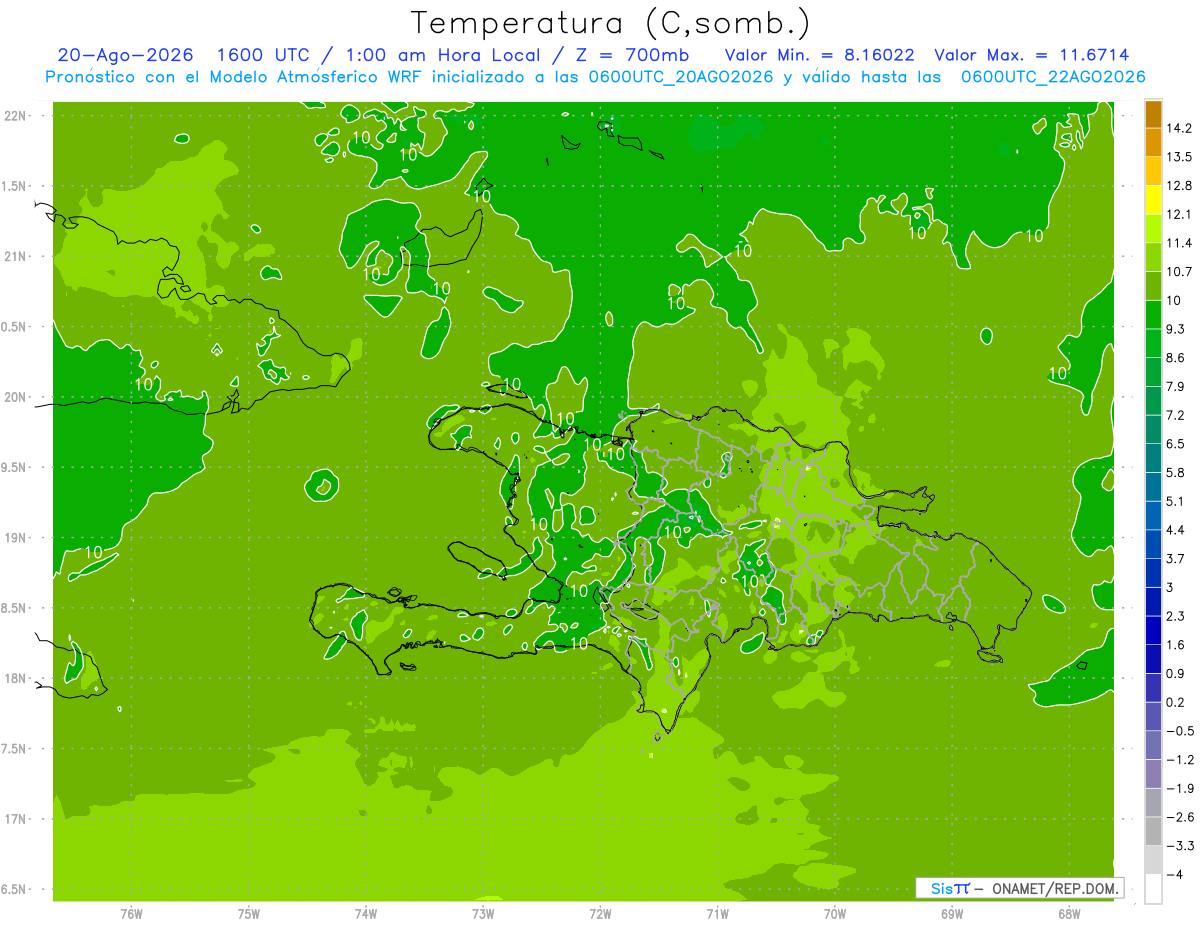Click the "8.6" legend value
This screenshot has width=1200, height=927.
pos(1176,358)
